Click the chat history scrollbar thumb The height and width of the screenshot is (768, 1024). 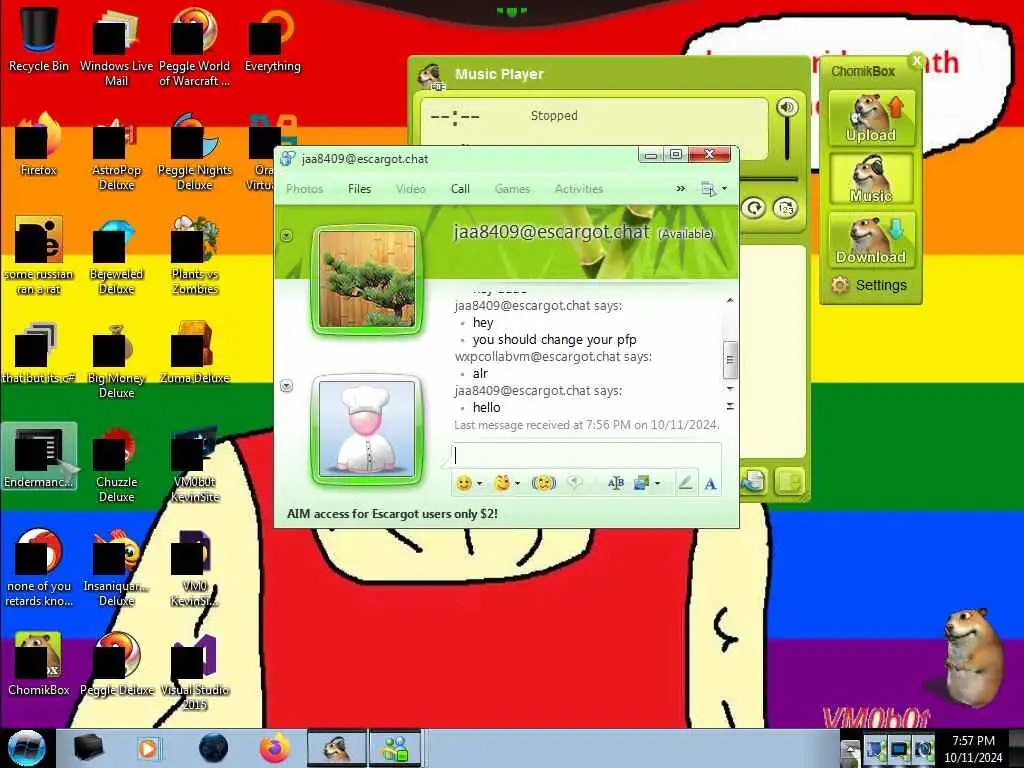pyautogui.click(x=730, y=359)
